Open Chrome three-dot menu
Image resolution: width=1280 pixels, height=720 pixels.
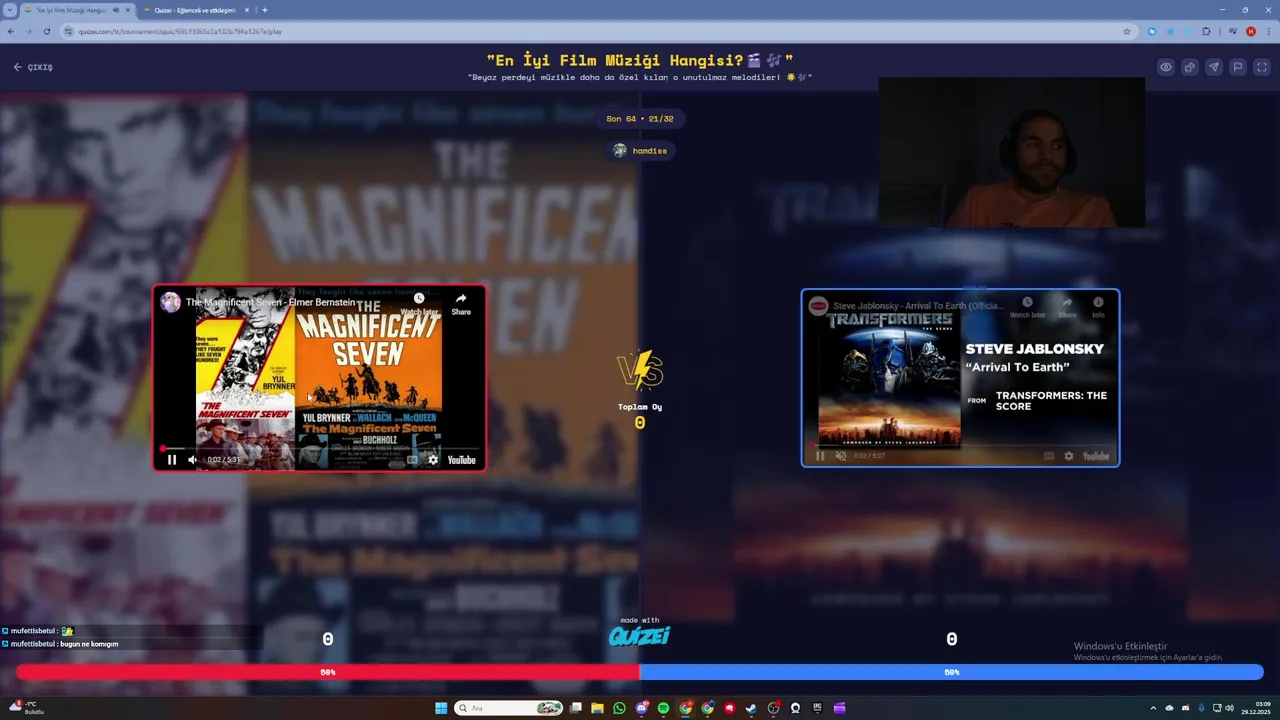[1268, 31]
